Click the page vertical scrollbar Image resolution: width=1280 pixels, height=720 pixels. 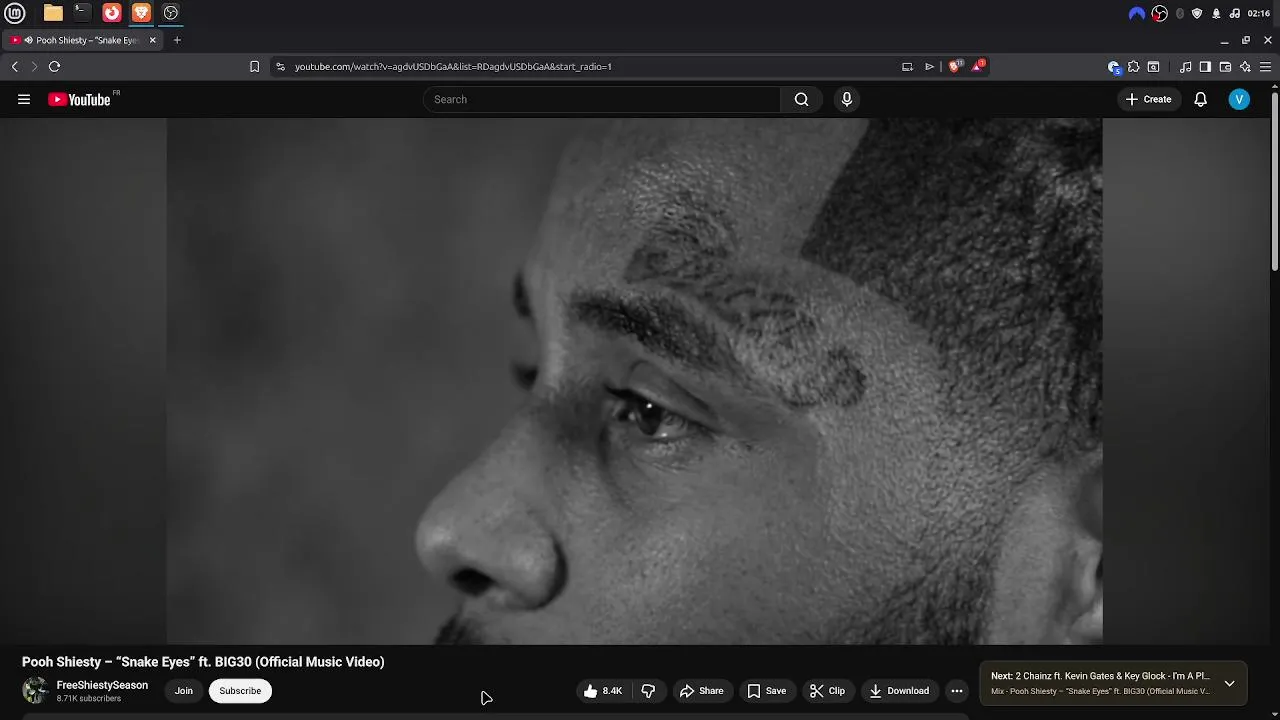pyautogui.click(x=1275, y=180)
